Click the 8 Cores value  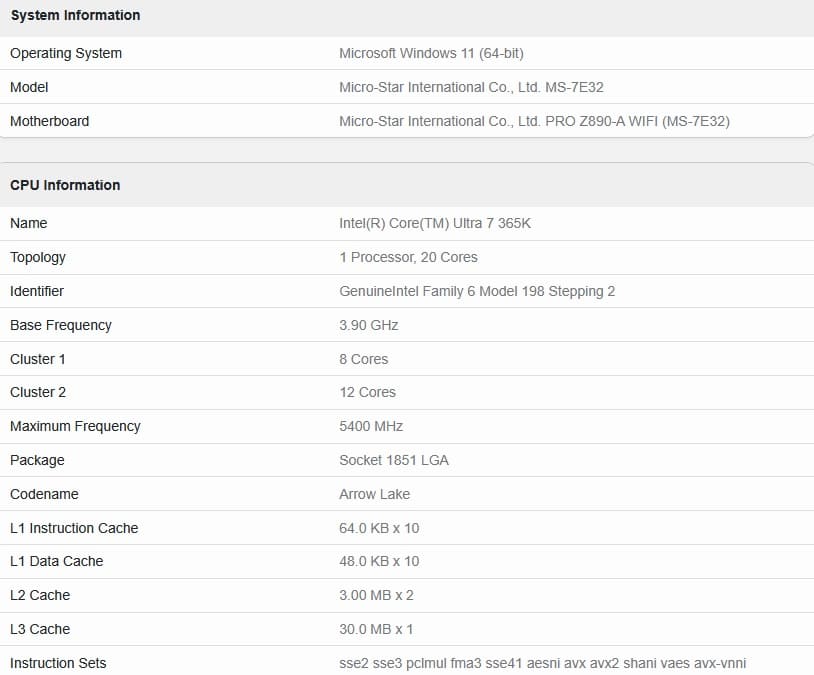[363, 359]
